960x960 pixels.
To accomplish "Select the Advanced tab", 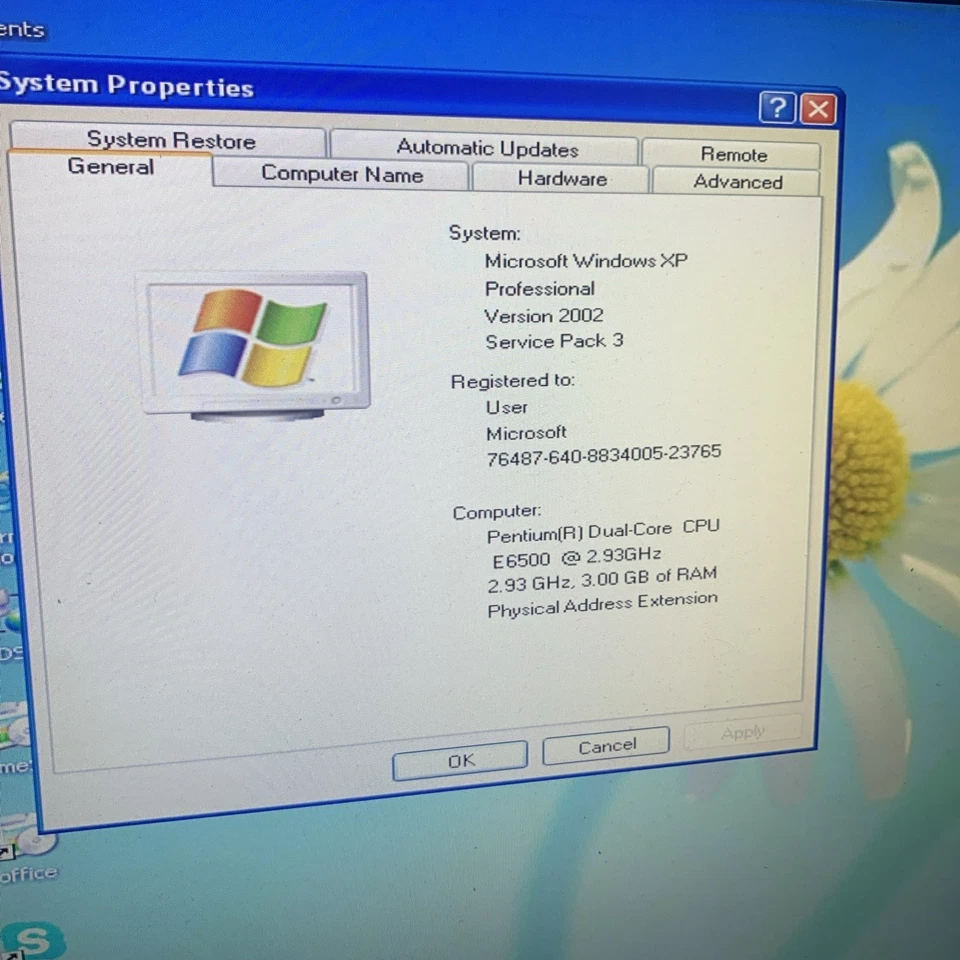I will tap(737, 182).
